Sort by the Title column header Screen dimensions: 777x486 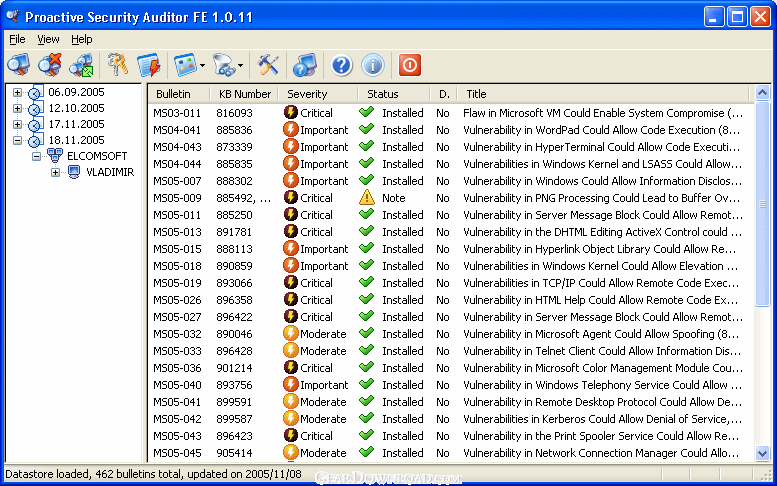603,94
